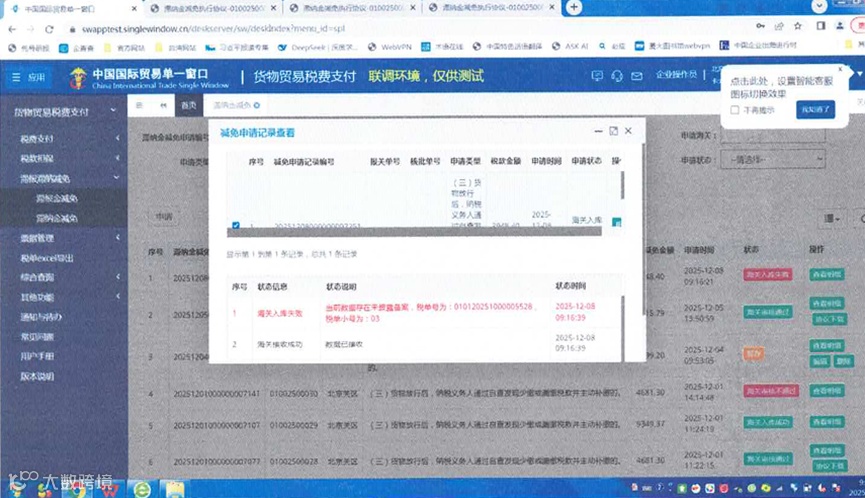This screenshot has width=865, height=498.
Task: Reload the page with the refresh icon
Action: (x=49, y=29)
